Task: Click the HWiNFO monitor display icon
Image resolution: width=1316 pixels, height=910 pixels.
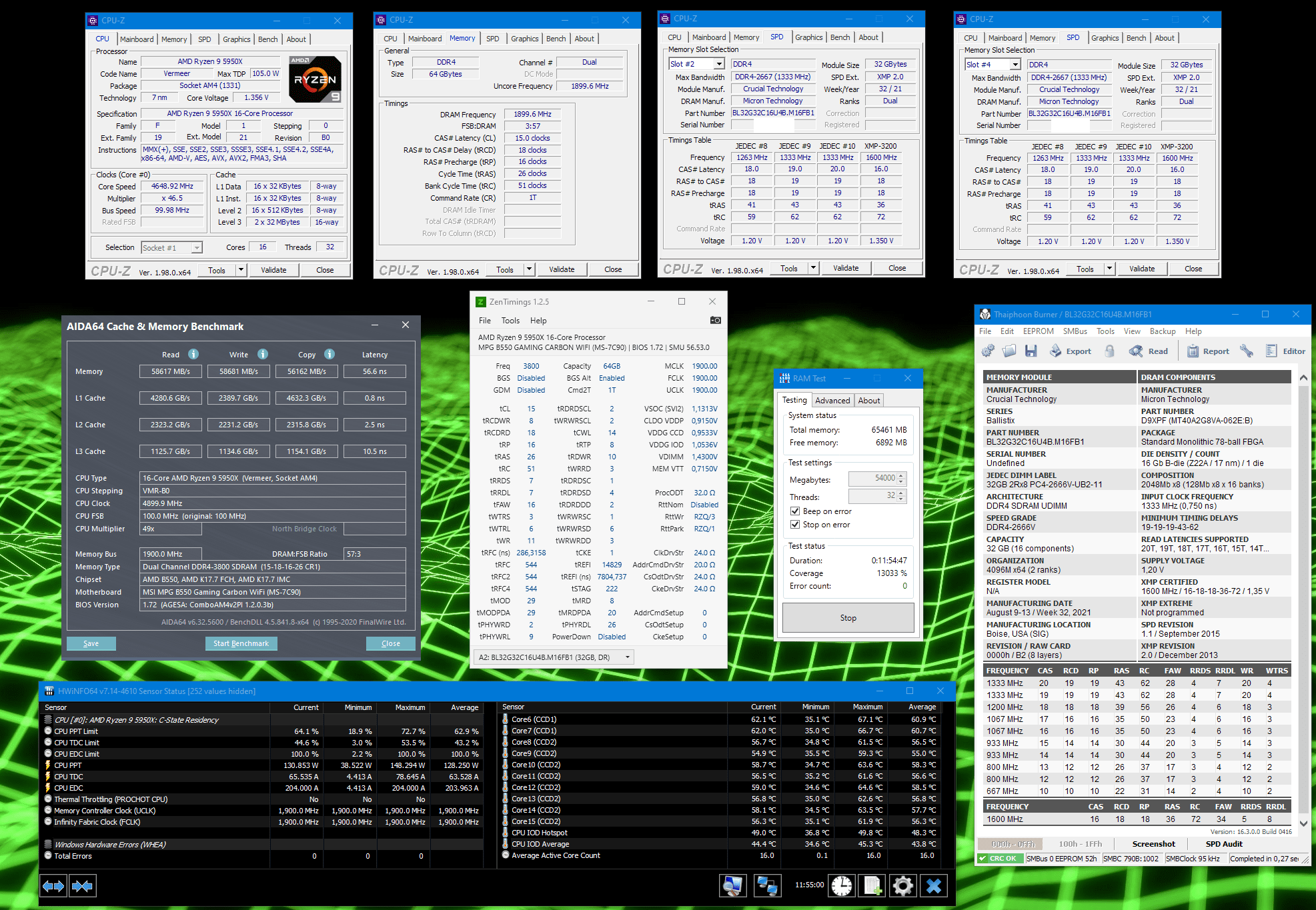Action: tap(732, 885)
